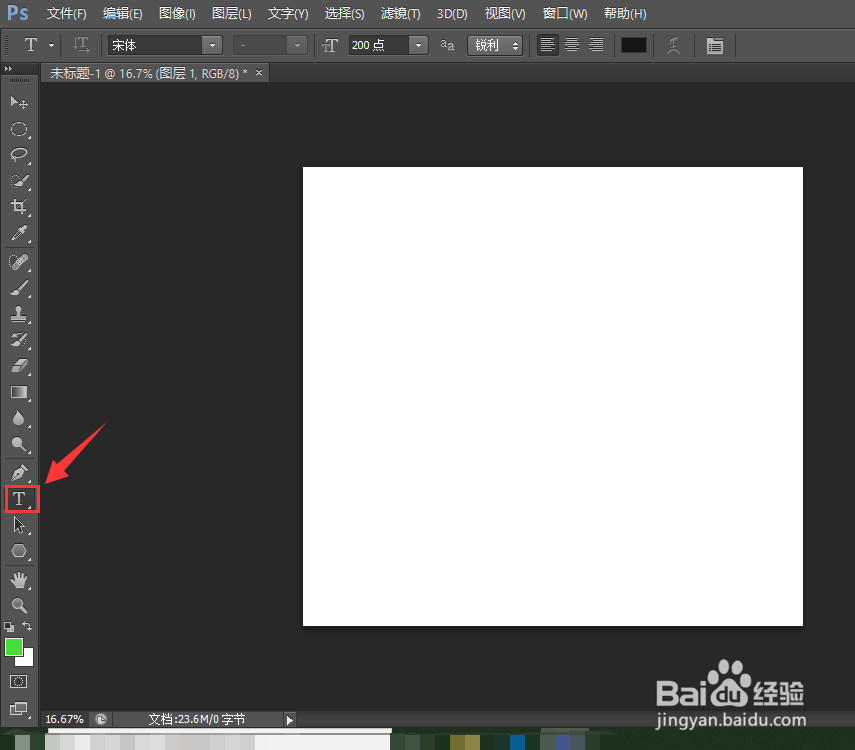Screen dimensions: 855x750
Task: Open the tool preset picker dropdown
Action: (x=51, y=45)
